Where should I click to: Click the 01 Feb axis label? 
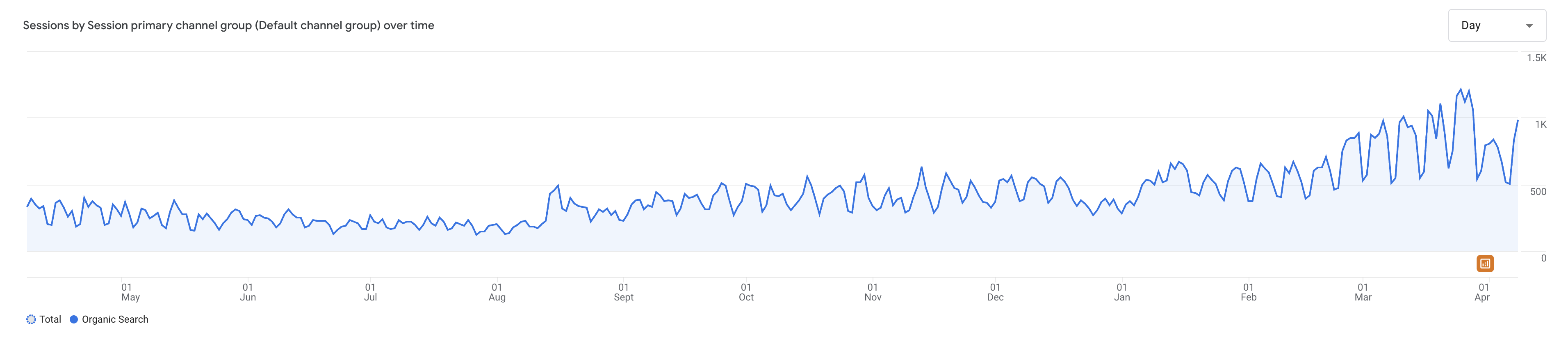(x=1249, y=292)
